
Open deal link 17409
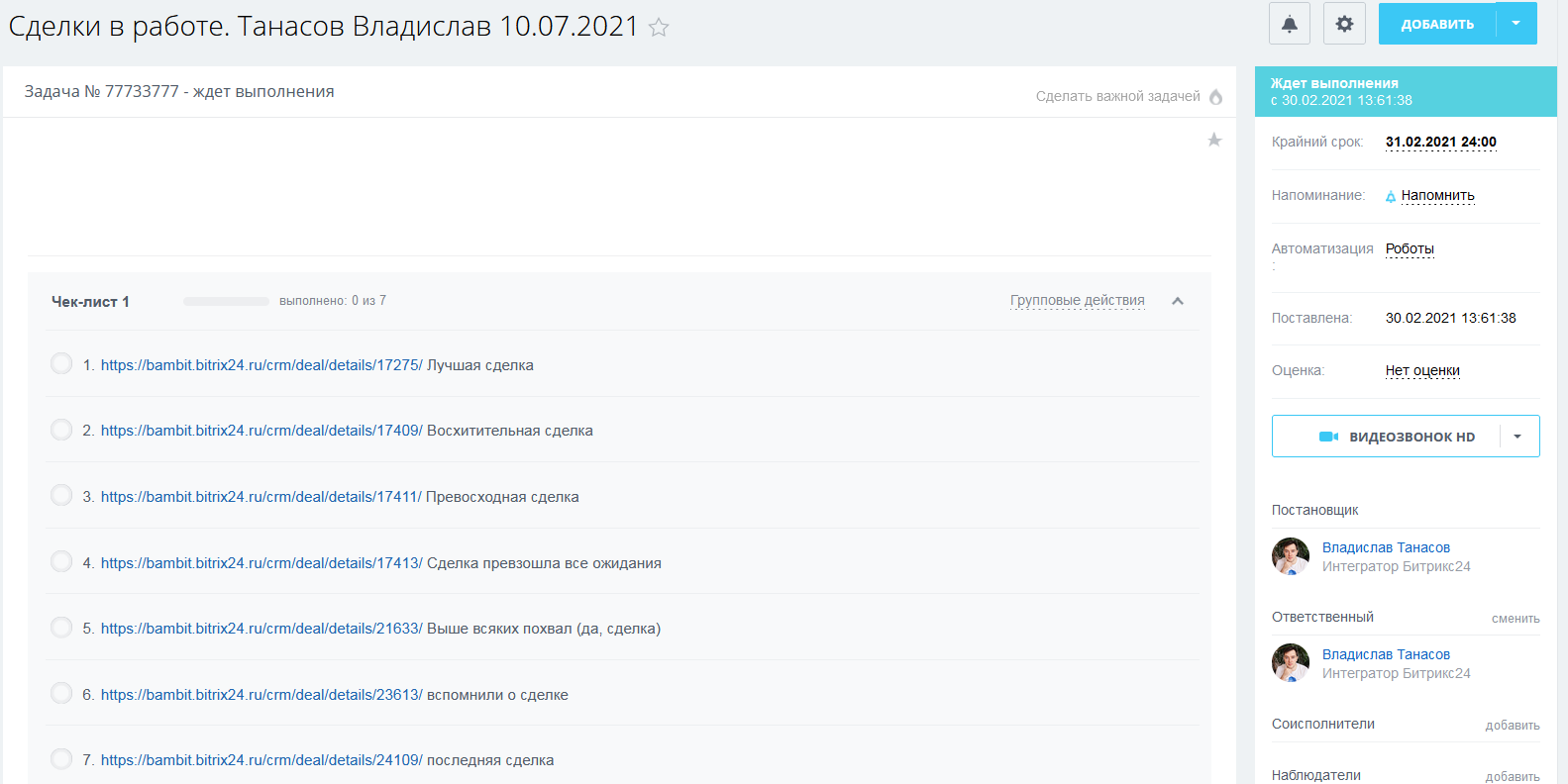261,431
